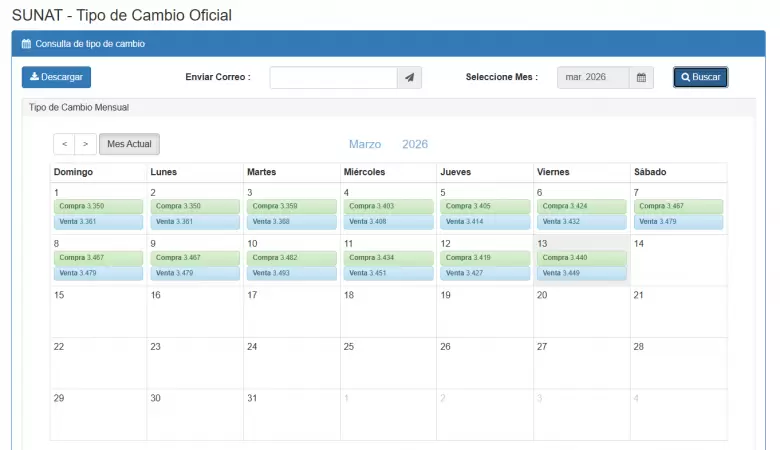
Task: Select Compra 3.350 on Sunday March 1
Action: click(96, 206)
